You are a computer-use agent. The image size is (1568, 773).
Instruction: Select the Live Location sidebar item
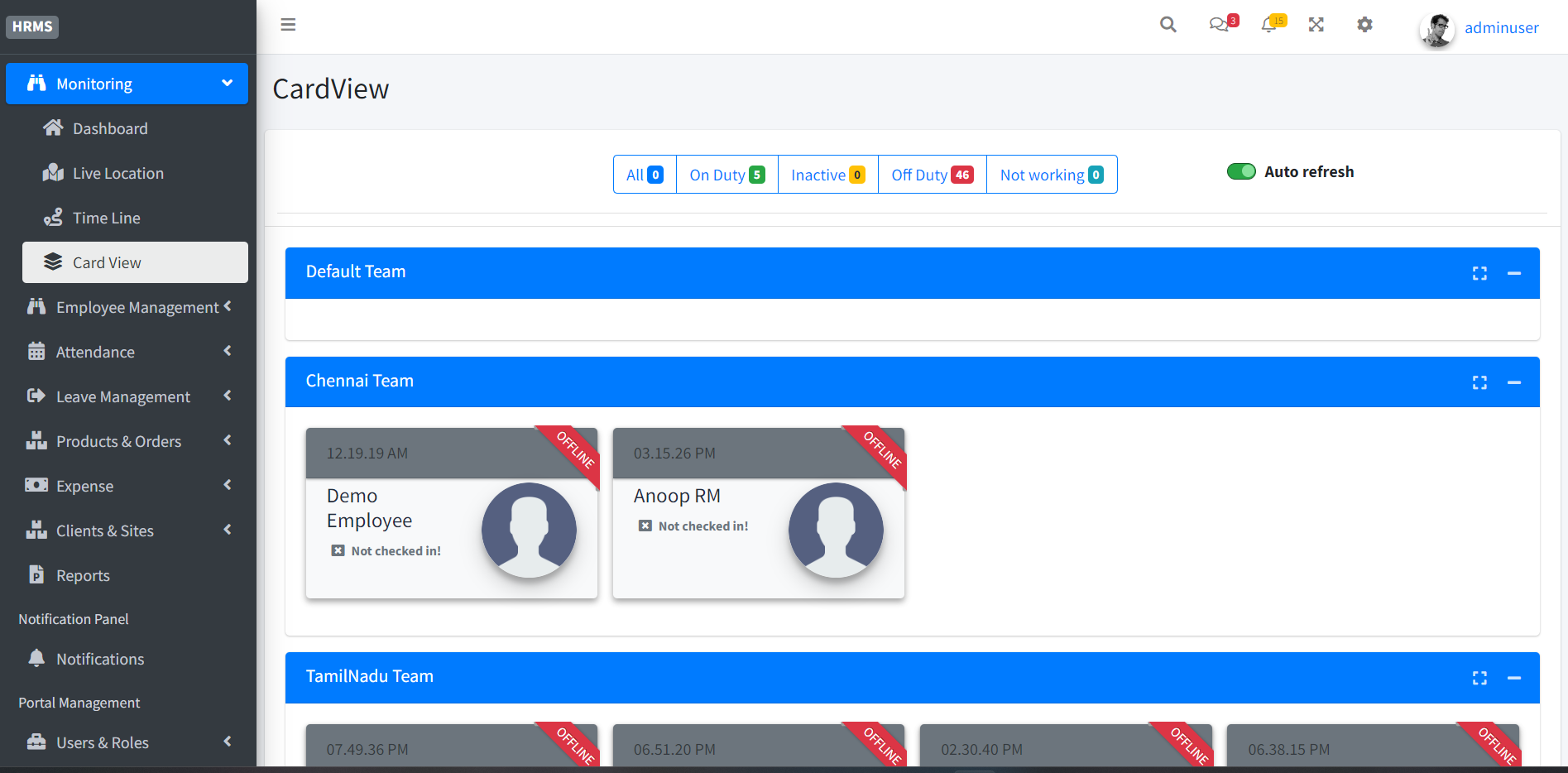click(118, 173)
